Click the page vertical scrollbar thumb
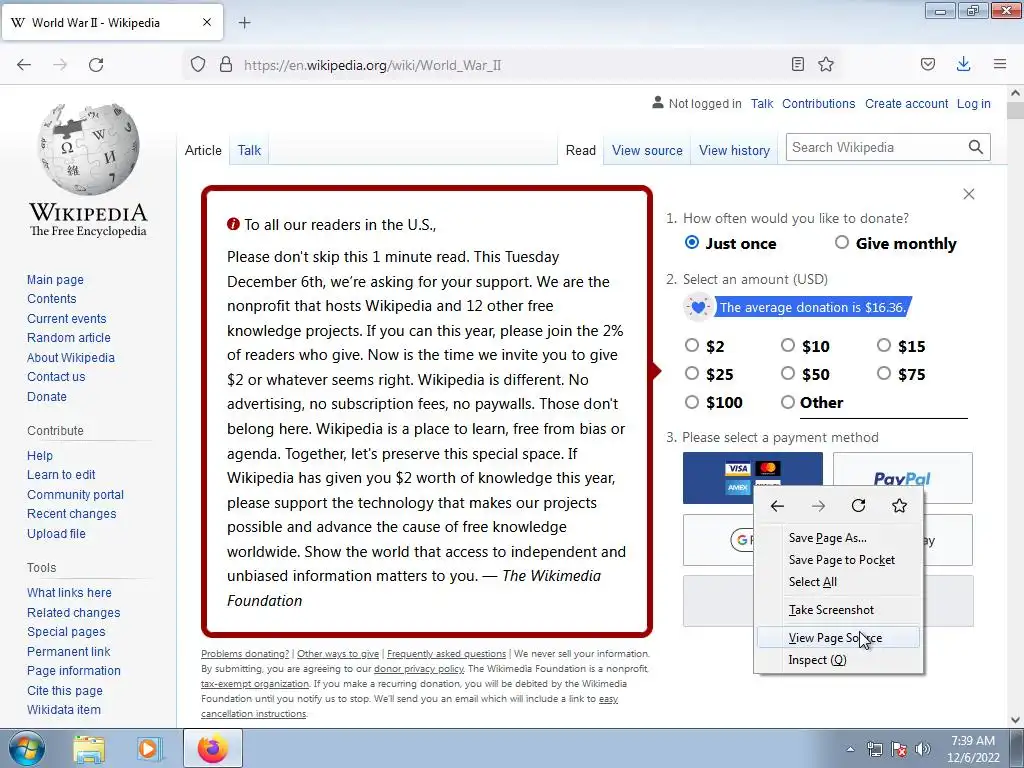Viewport: 1024px width, 768px height. 1015,109
